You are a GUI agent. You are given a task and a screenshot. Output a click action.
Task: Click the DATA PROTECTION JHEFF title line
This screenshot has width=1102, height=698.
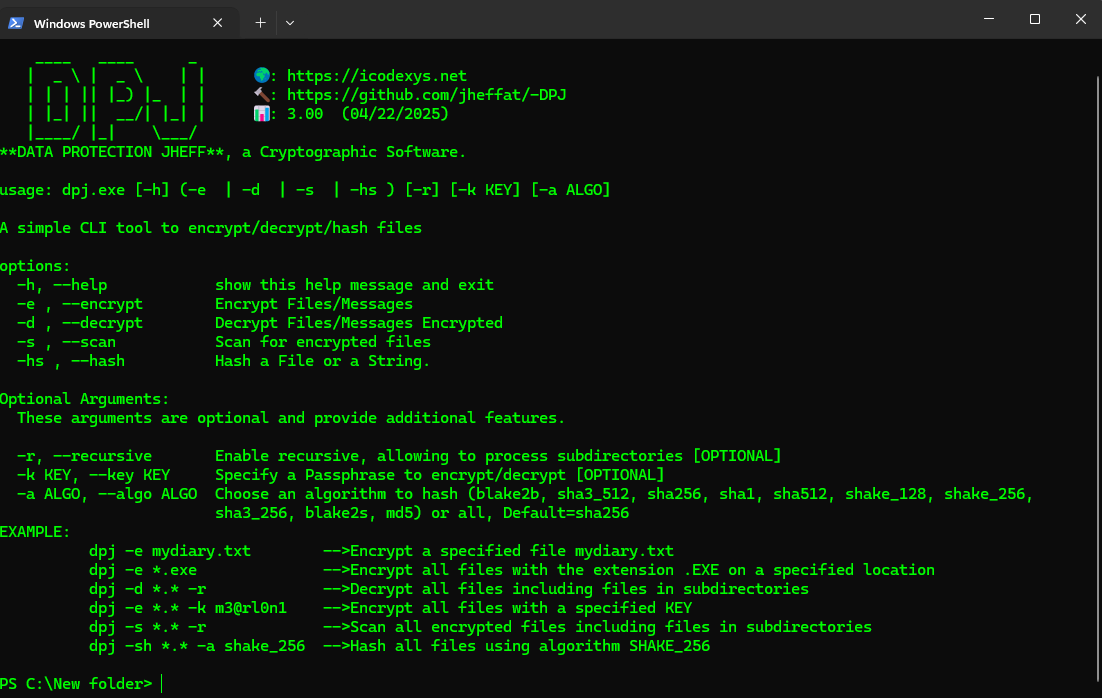click(x=233, y=152)
